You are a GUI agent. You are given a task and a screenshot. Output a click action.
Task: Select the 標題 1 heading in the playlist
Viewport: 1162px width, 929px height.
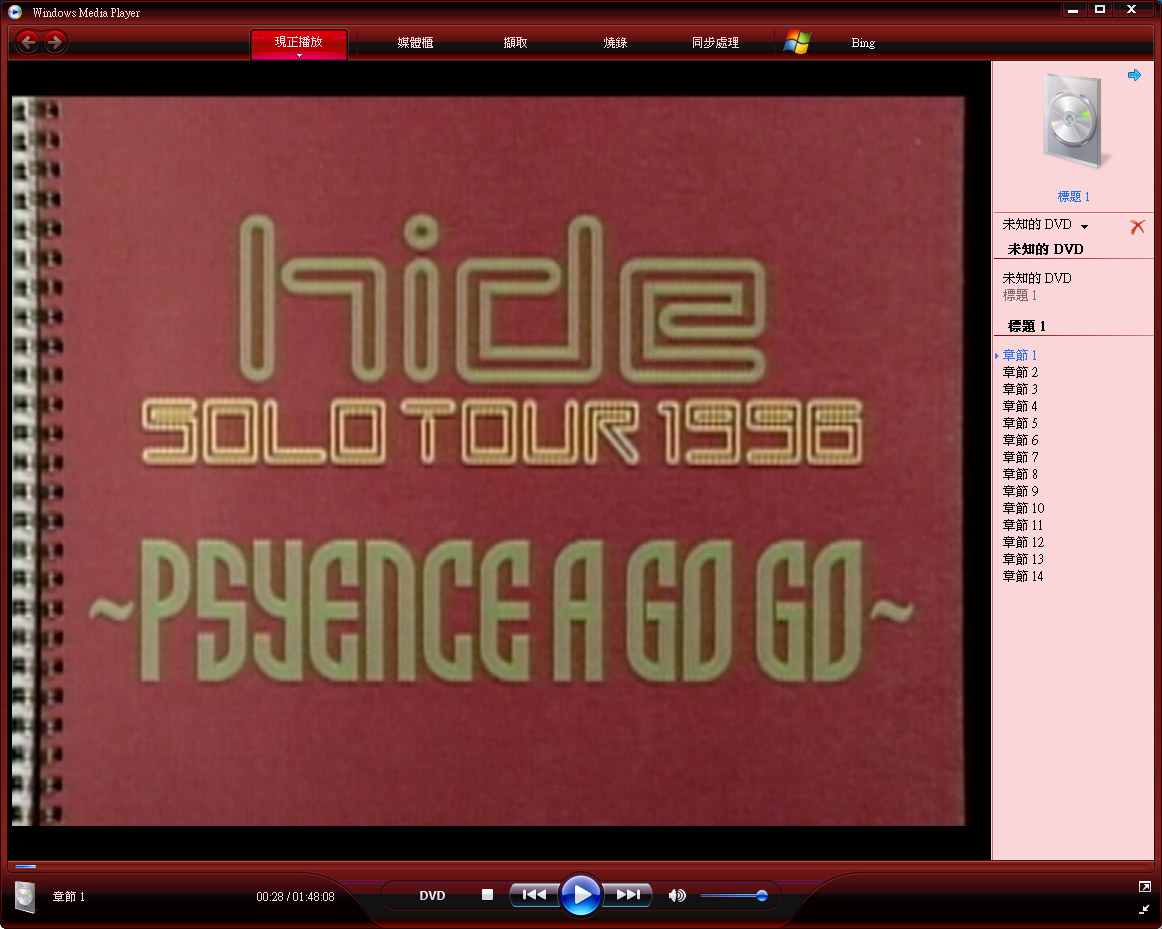pos(1027,326)
